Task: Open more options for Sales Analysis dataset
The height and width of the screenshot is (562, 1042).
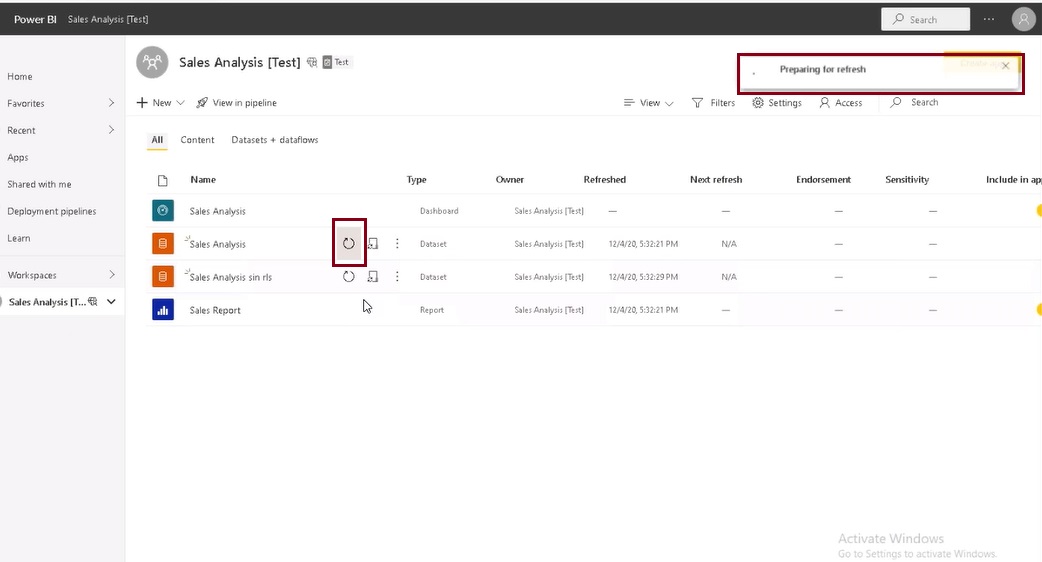Action: pyautogui.click(x=397, y=244)
